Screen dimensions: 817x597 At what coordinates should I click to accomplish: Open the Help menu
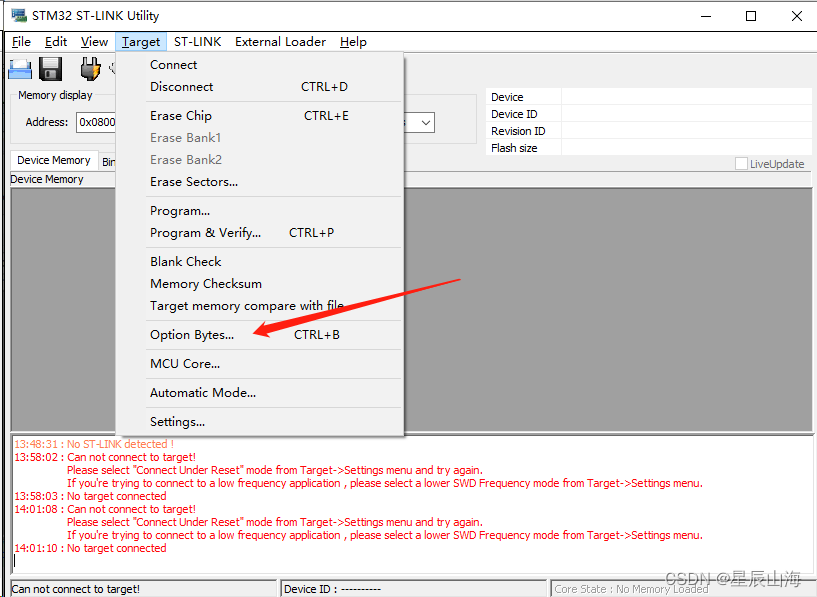tap(353, 42)
